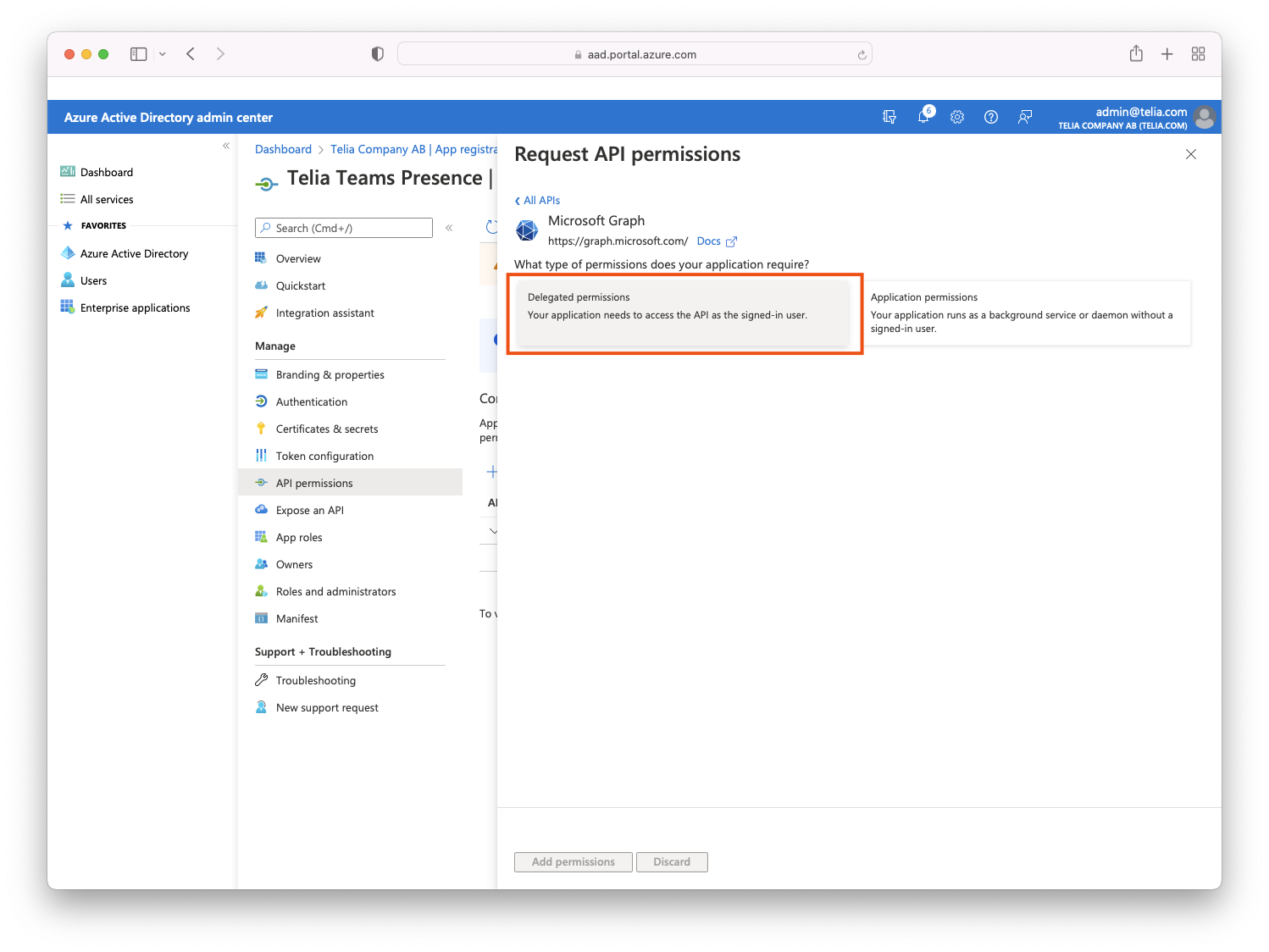Viewport: 1269px width, 952px height.
Task: Open portal settings gear icon
Action: point(957,117)
